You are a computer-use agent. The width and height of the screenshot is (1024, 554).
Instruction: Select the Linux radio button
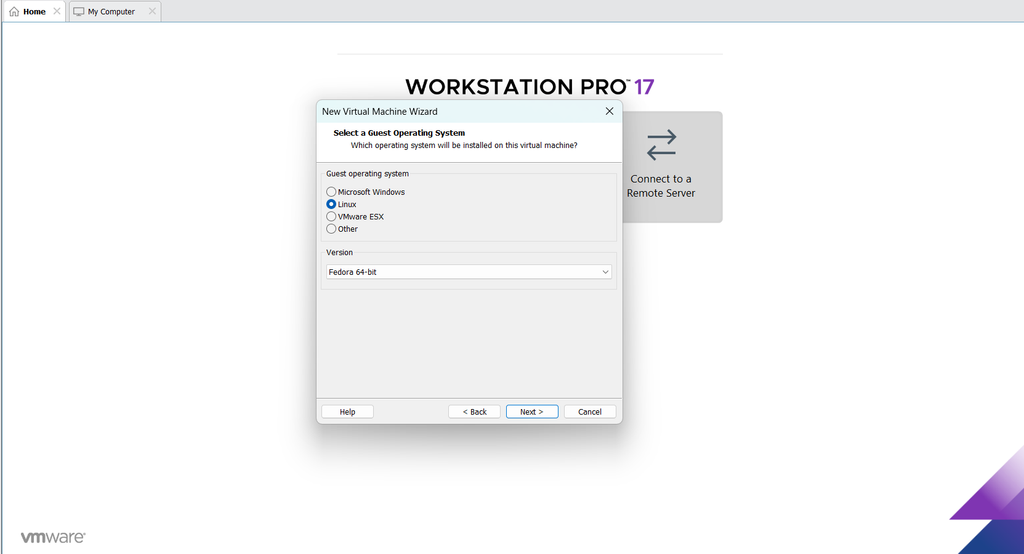coord(331,204)
